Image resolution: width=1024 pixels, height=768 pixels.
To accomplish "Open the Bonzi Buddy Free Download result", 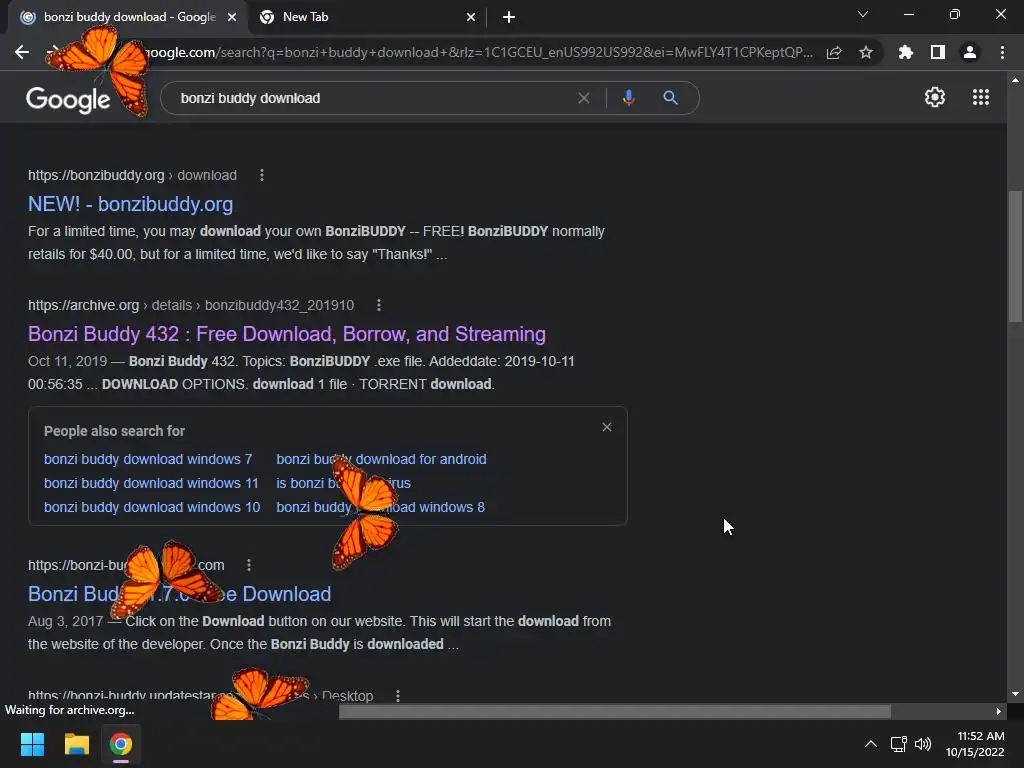I will [x=180, y=594].
